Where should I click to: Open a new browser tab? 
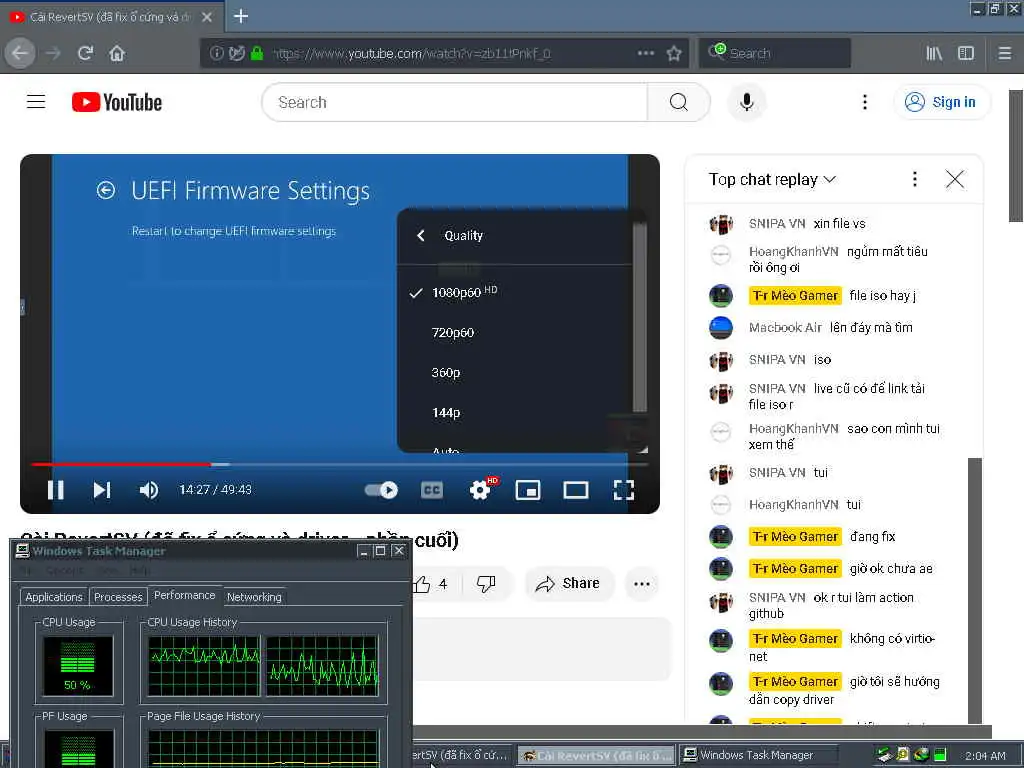241,16
